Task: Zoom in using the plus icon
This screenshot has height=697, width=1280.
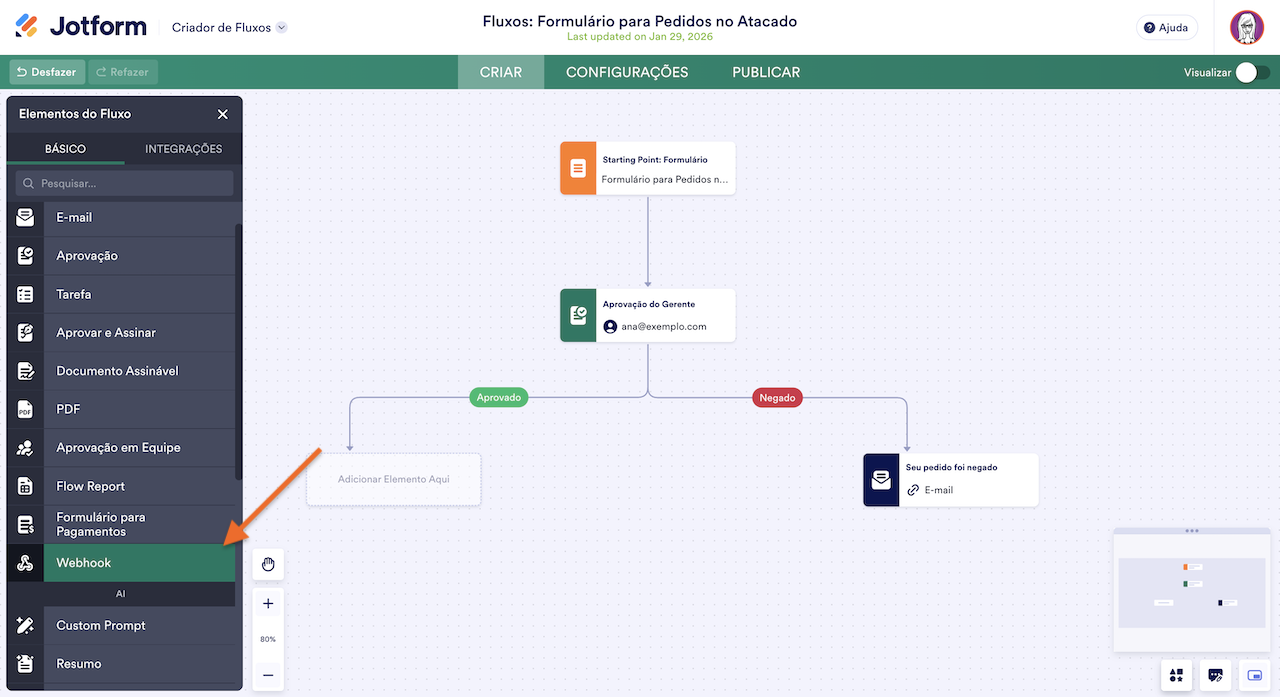Action: pyautogui.click(x=267, y=604)
